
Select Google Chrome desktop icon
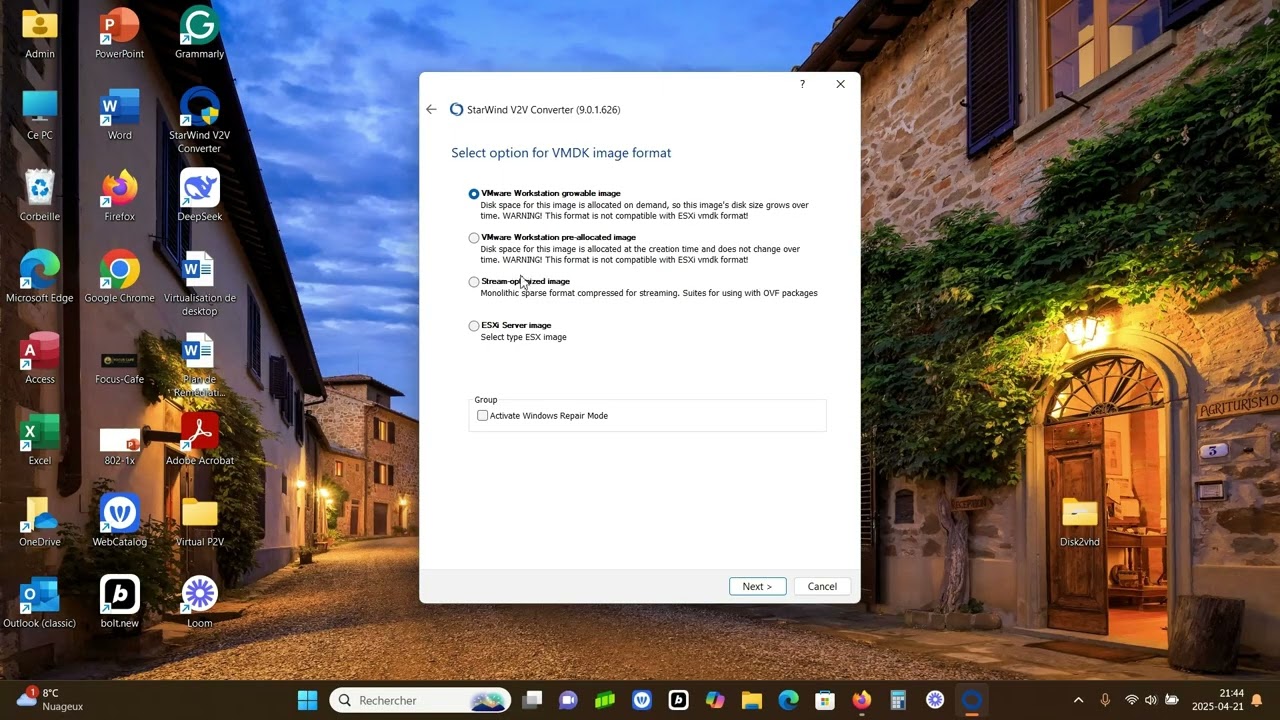click(120, 277)
